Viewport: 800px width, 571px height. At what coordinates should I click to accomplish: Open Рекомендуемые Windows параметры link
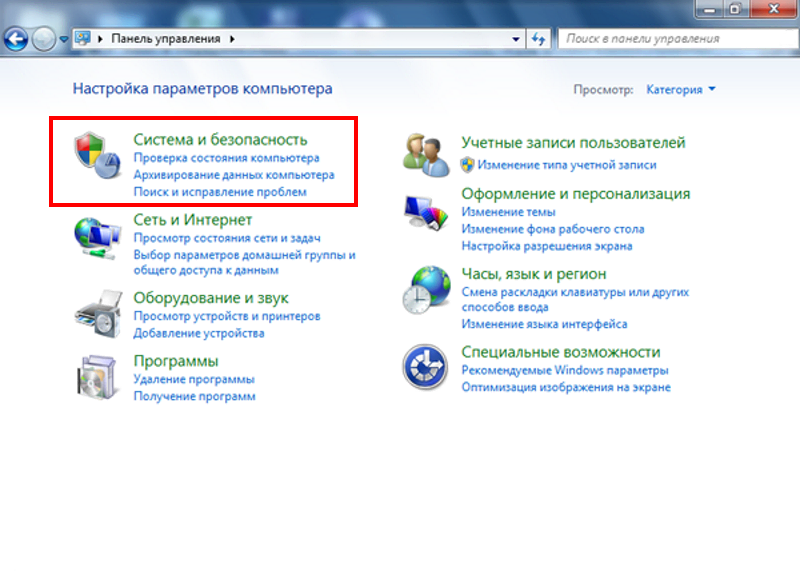(565, 370)
